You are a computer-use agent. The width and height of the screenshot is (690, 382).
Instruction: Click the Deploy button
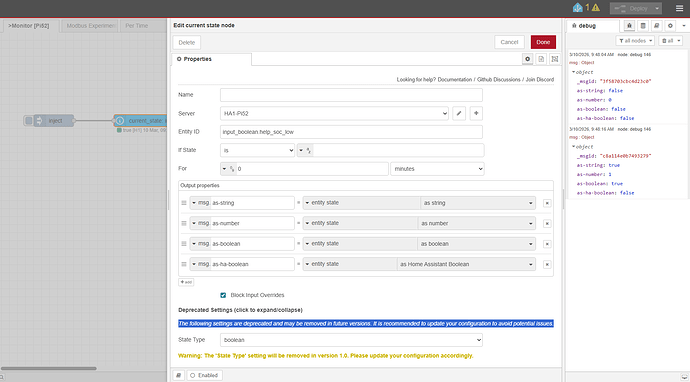[631, 8]
